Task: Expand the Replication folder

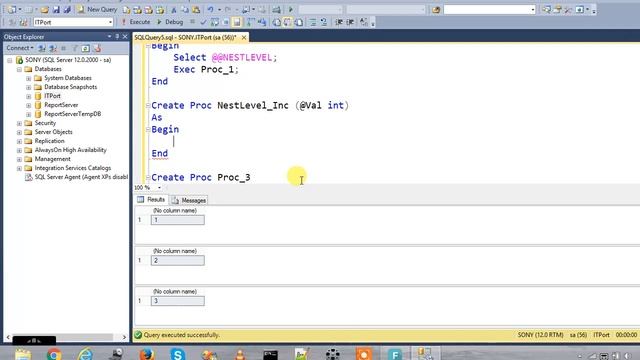Action: 19,141
